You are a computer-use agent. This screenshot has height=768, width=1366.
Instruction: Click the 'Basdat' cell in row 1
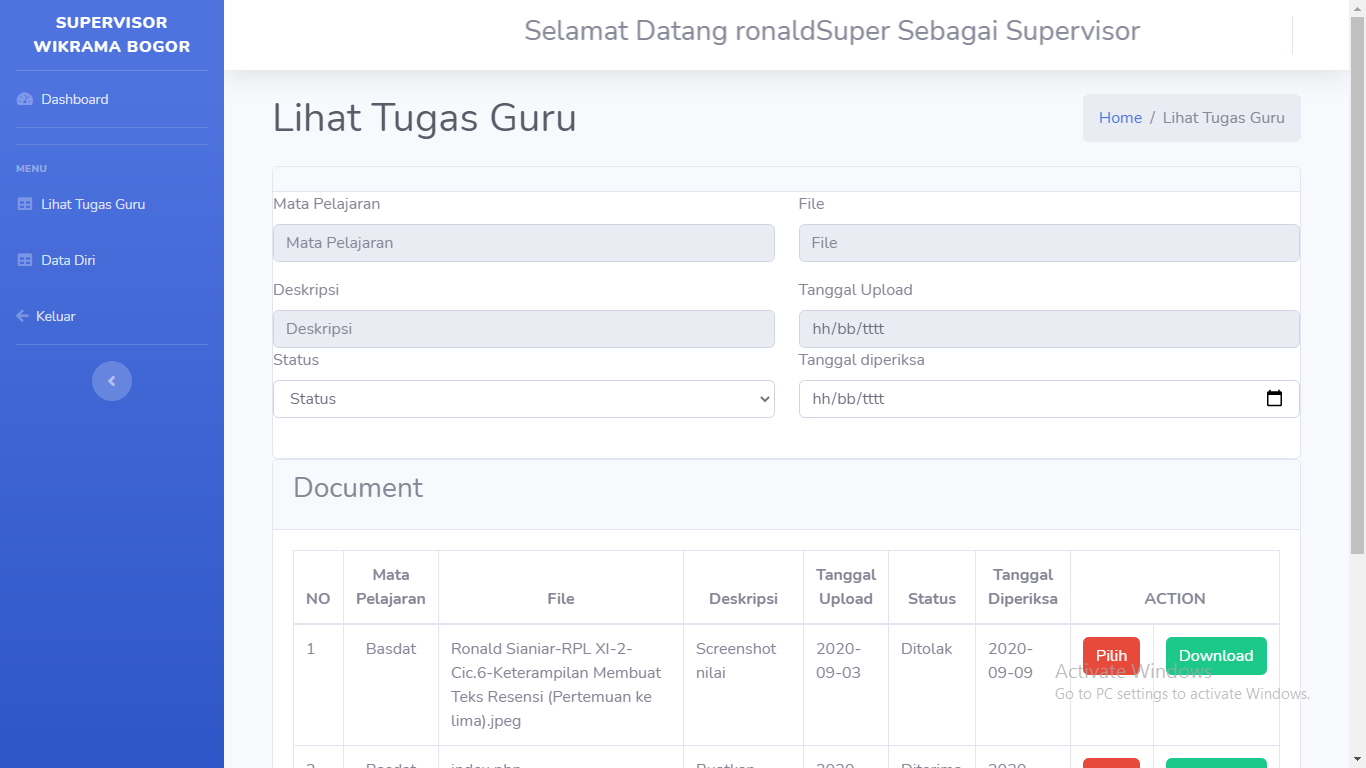(391, 685)
